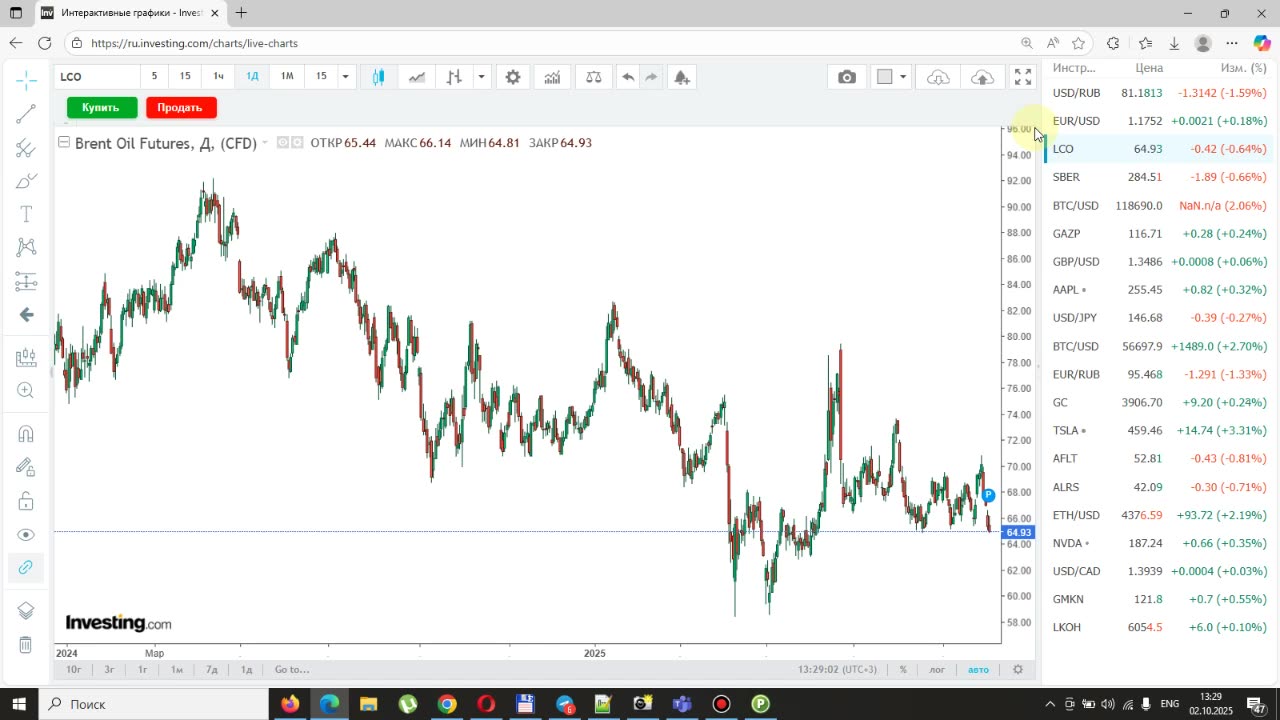Image resolution: width=1280 pixels, height=720 pixels.
Task: Set the chart range to 7д
Action: click(x=212, y=669)
